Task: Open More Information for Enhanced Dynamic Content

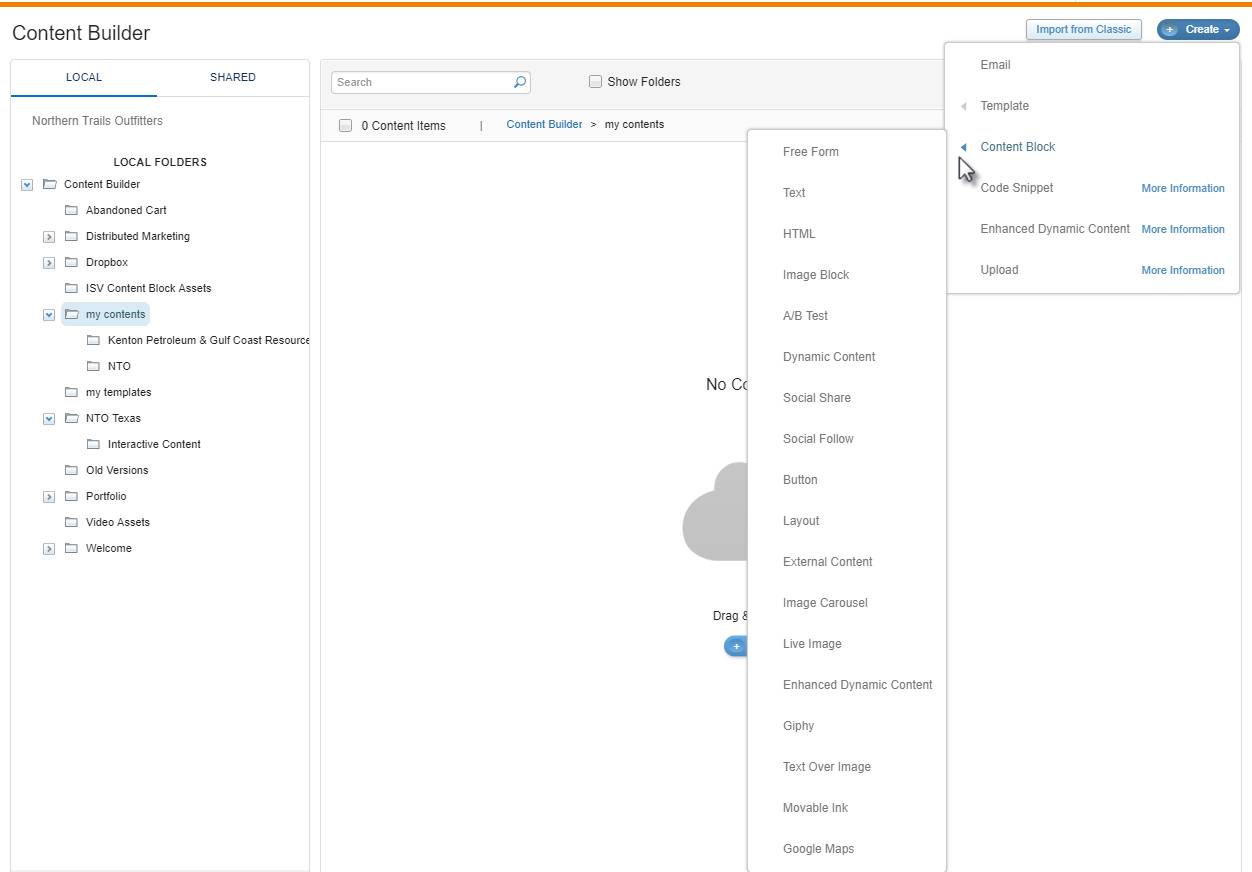Action: 1183,229
